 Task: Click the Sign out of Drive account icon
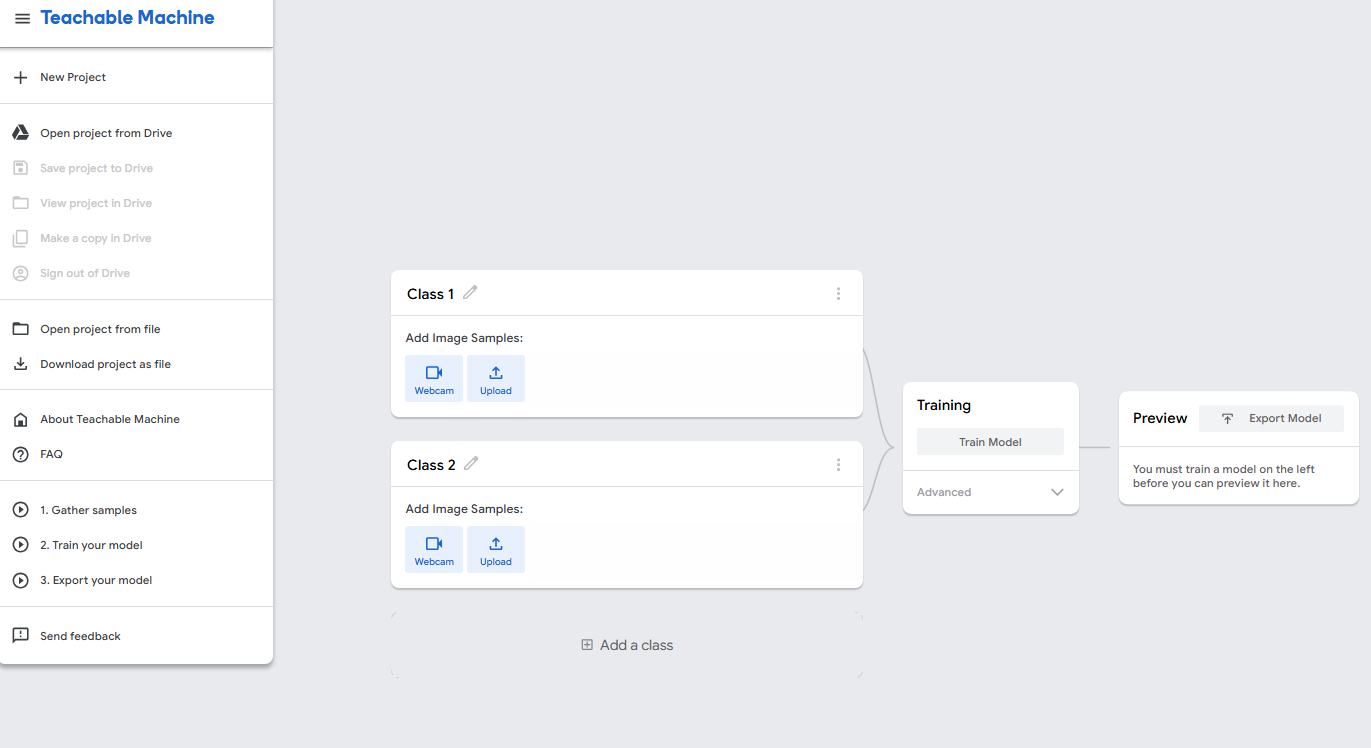[x=20, y=273]
